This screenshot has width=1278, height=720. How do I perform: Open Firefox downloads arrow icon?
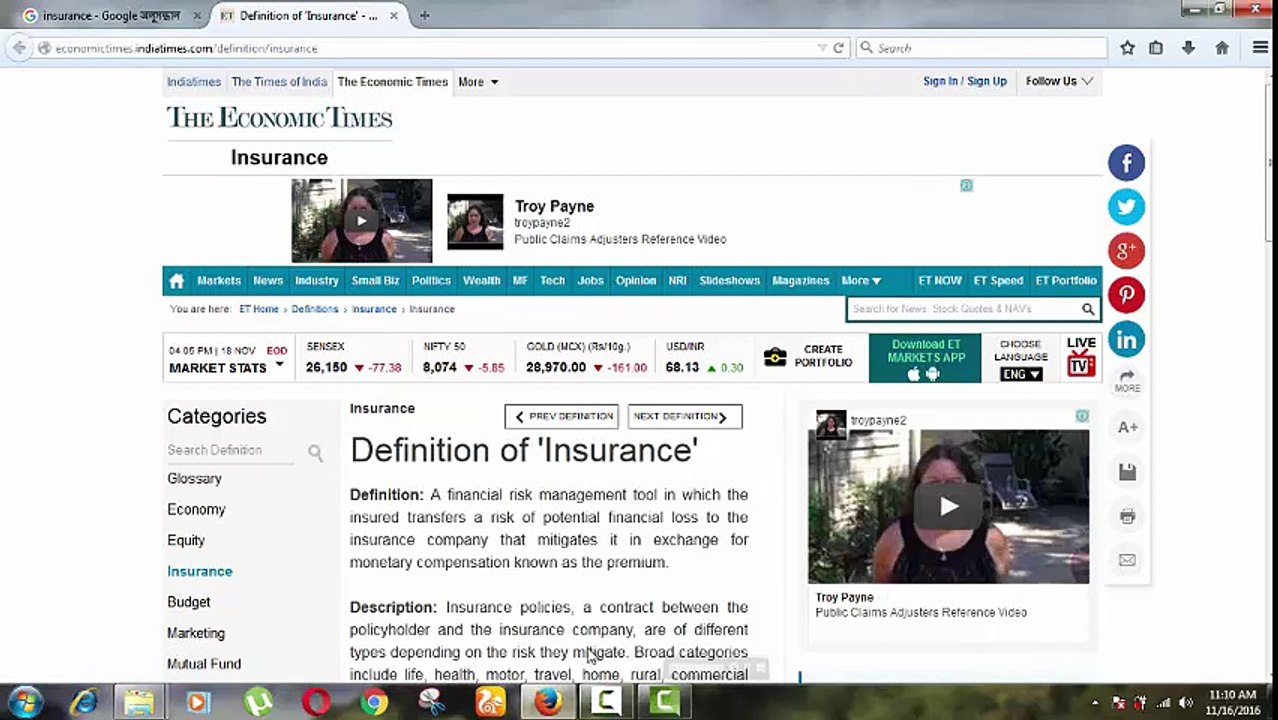(x=1188, y=48)
